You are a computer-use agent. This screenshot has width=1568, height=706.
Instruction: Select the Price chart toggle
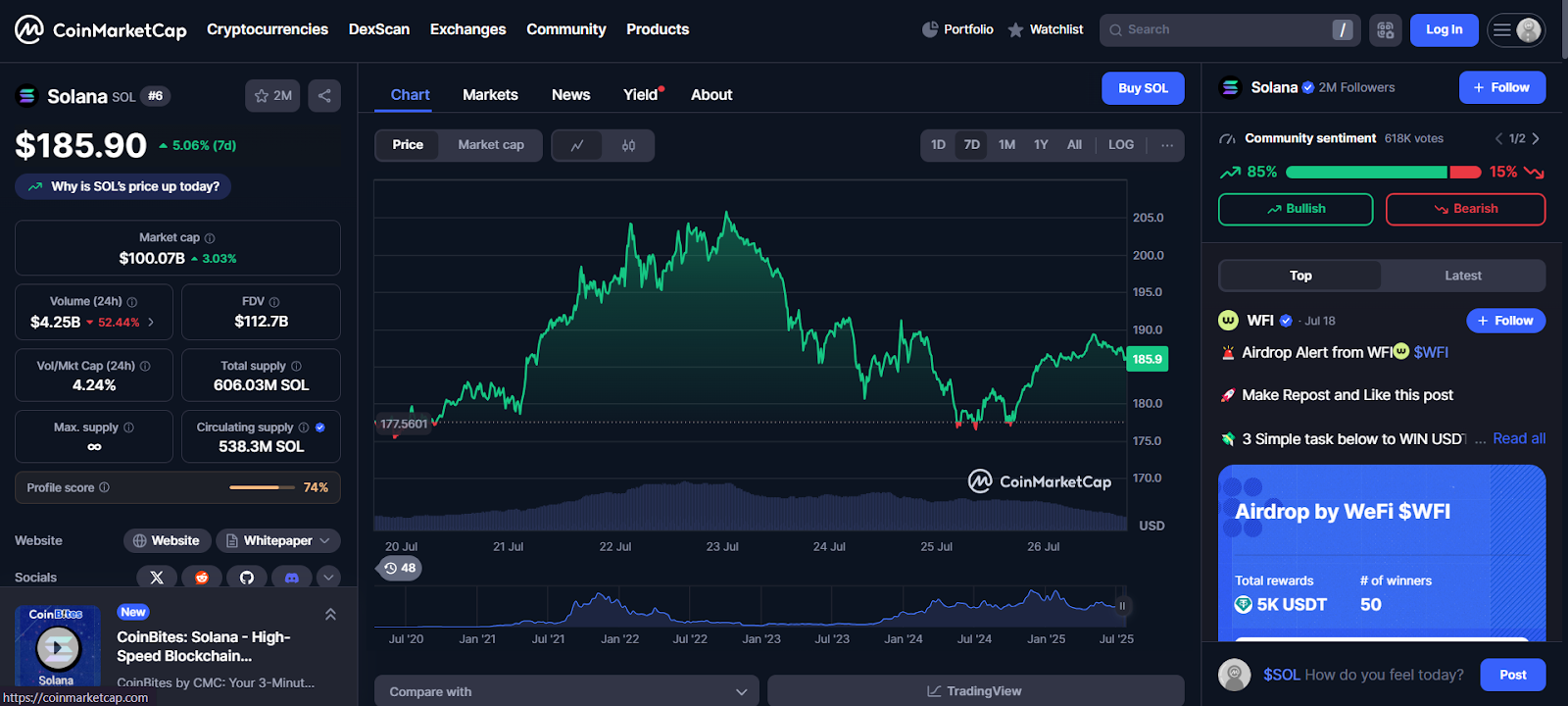pyautogui.click(x=408, y=145)
